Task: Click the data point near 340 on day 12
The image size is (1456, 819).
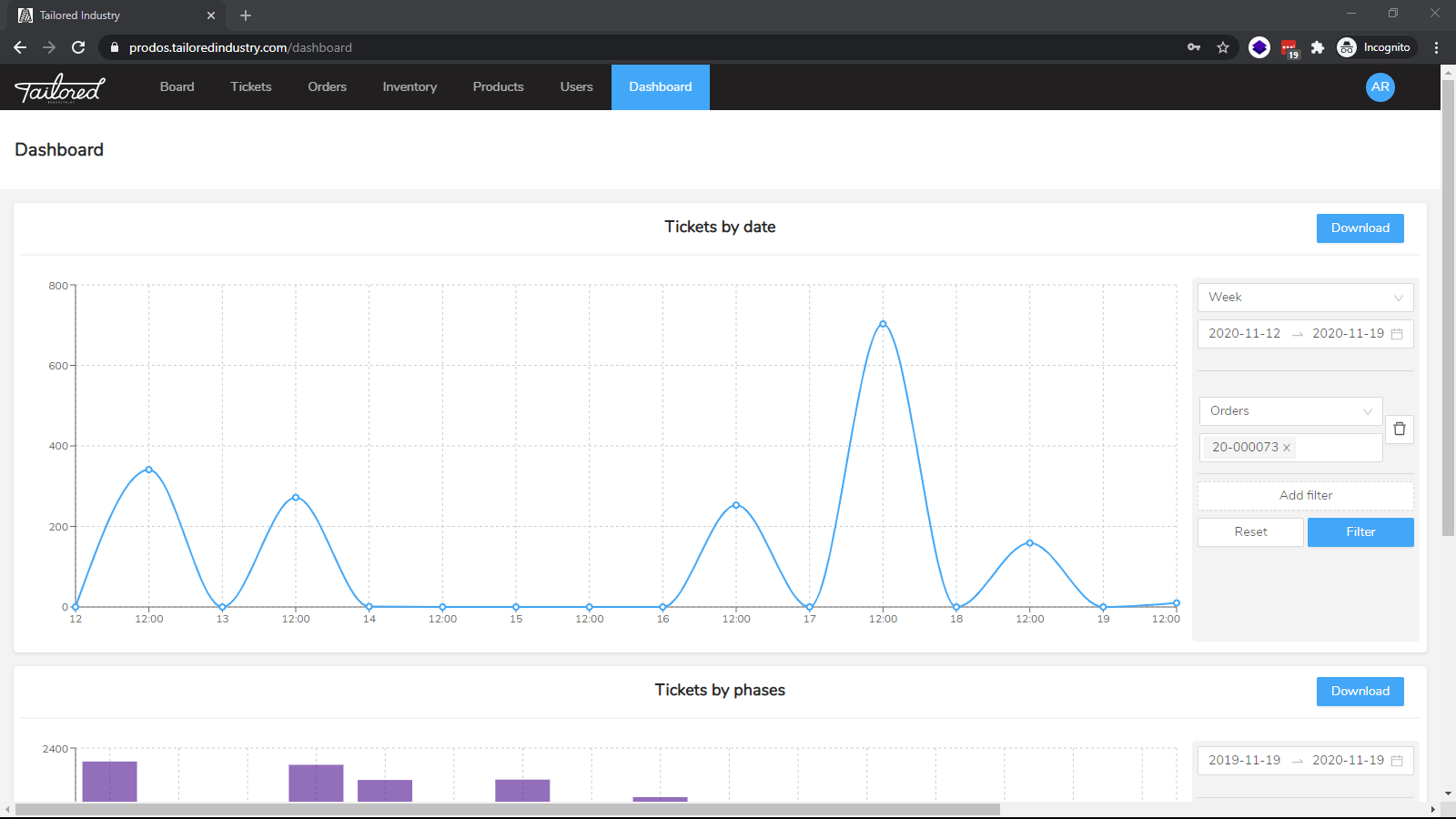Action: point(149,470)
